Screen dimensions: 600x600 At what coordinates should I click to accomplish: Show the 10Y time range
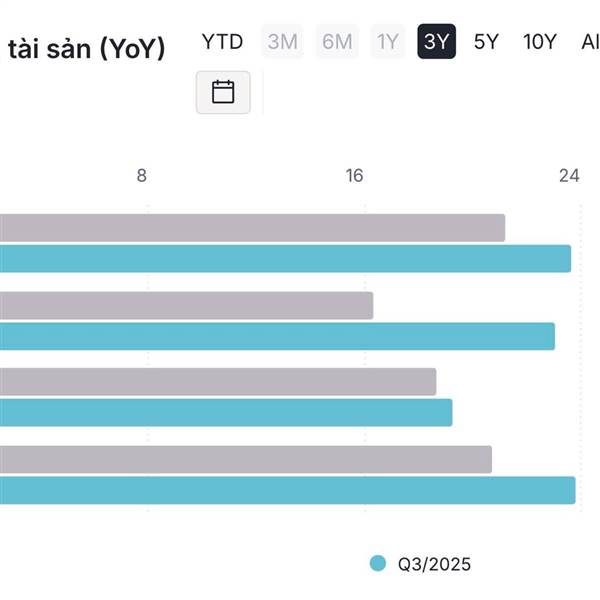click(x=540, y=42)
